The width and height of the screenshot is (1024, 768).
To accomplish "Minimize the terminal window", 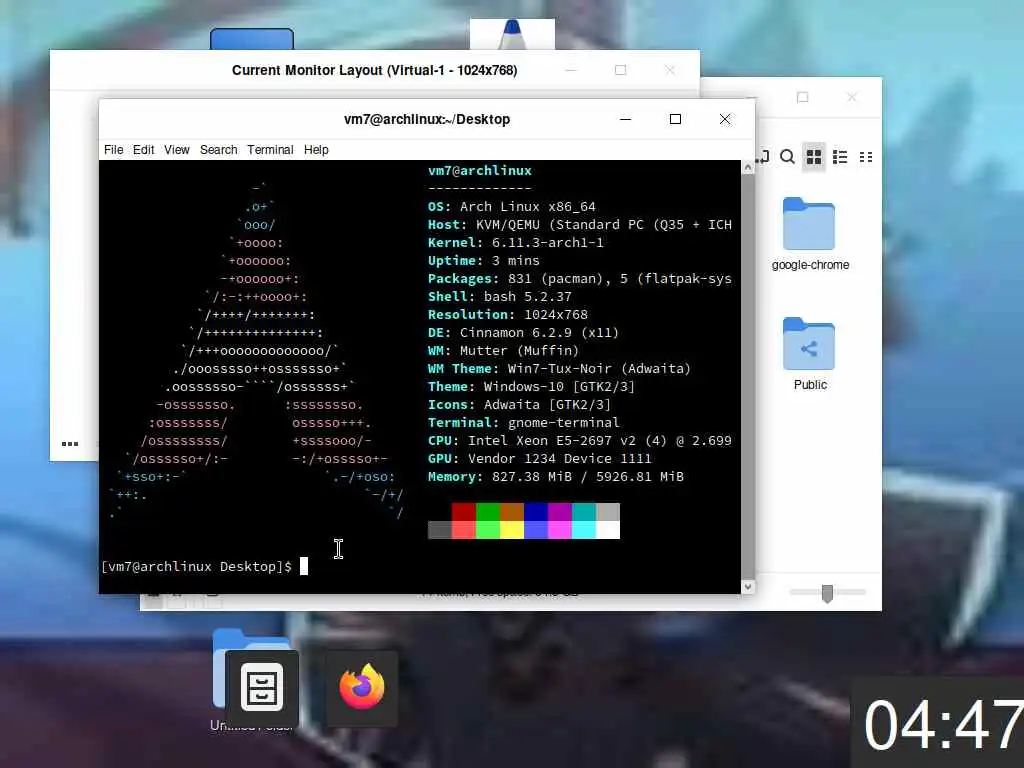I will tap(626, 119).
